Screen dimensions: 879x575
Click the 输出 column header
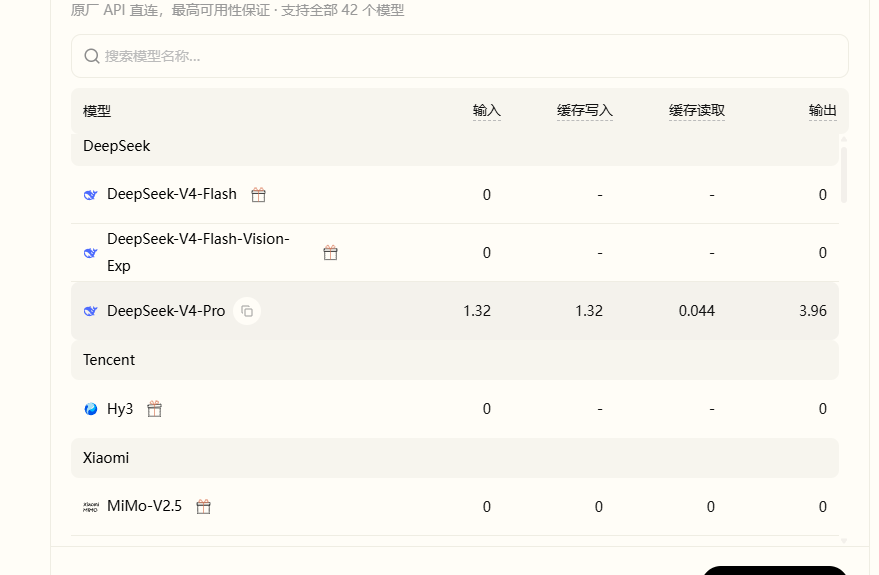point(823,110)
